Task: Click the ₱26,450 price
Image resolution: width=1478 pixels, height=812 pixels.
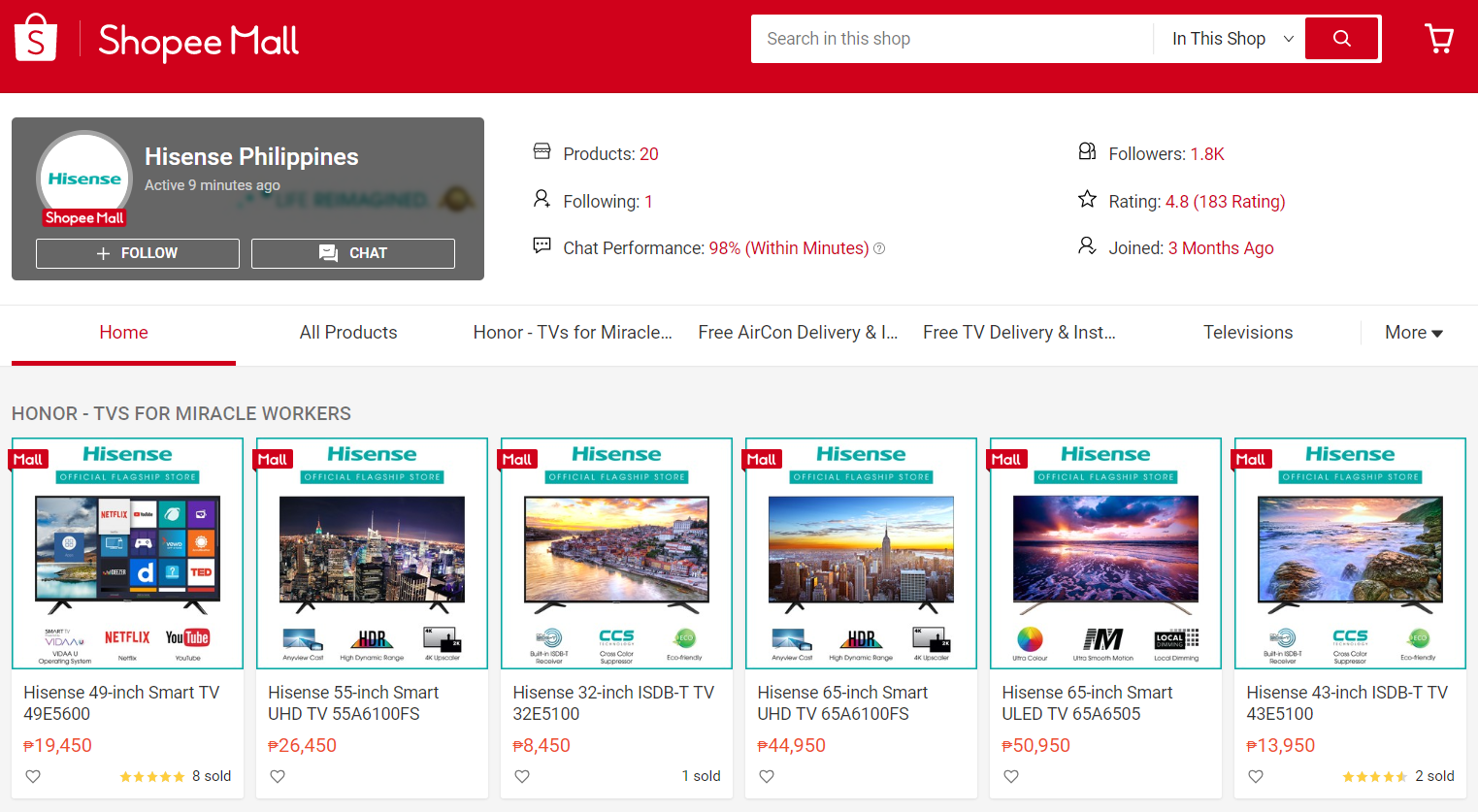Action: (x=302, y=745)
